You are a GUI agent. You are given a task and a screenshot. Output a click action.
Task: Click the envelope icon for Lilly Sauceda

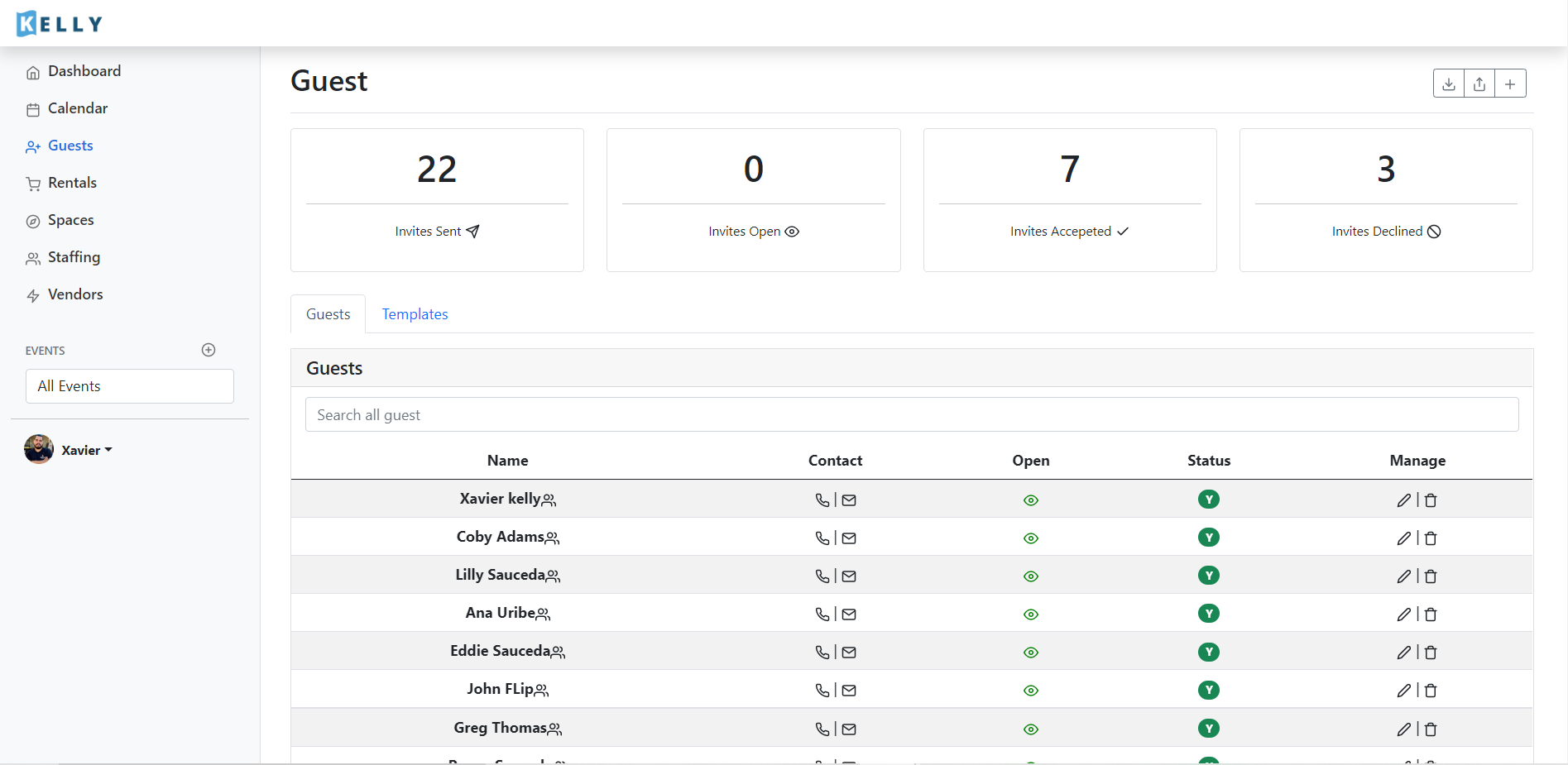coord(849,576)
